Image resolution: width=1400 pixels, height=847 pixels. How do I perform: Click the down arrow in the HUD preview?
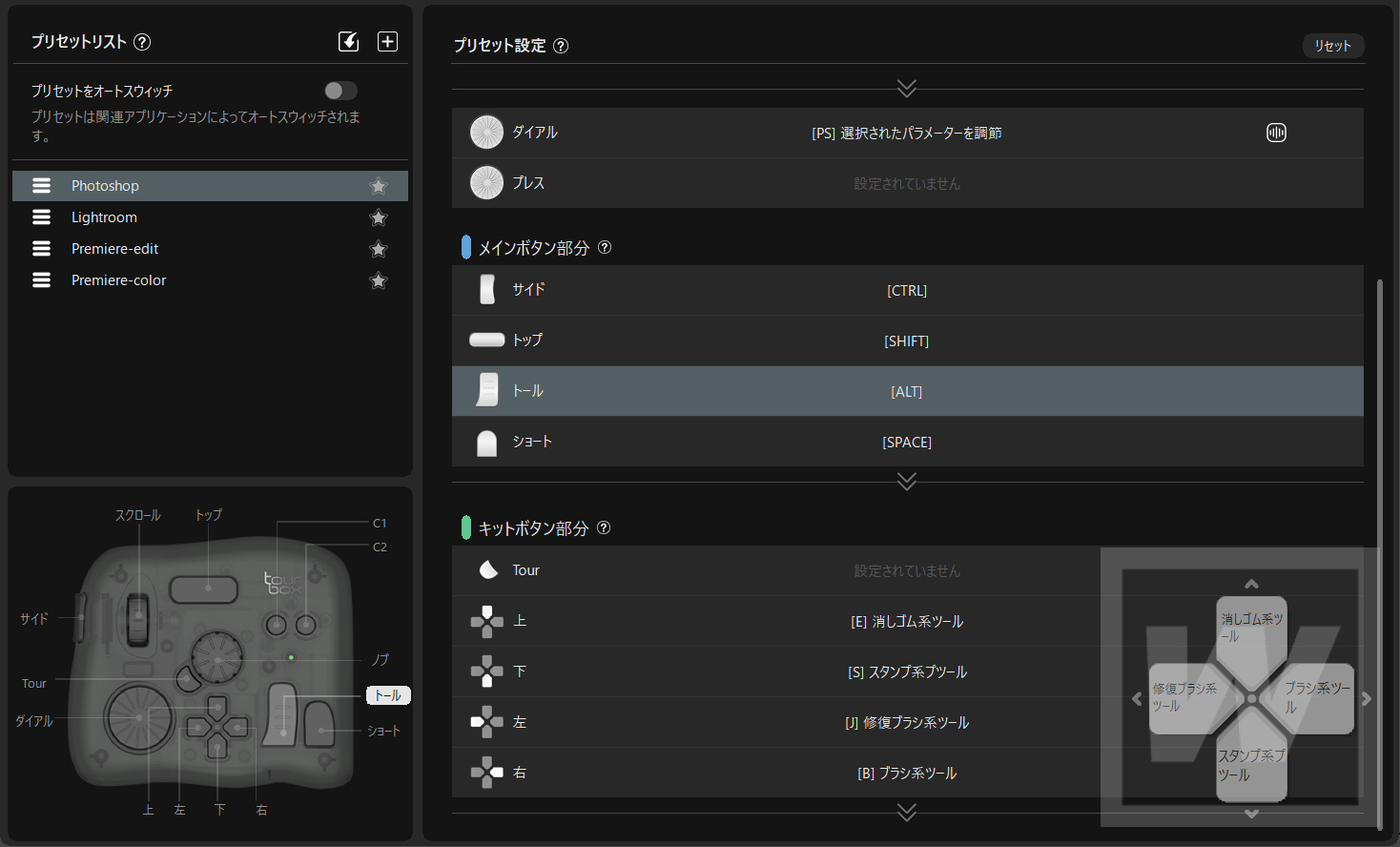pyautogui.click(x=1251, y=814)
